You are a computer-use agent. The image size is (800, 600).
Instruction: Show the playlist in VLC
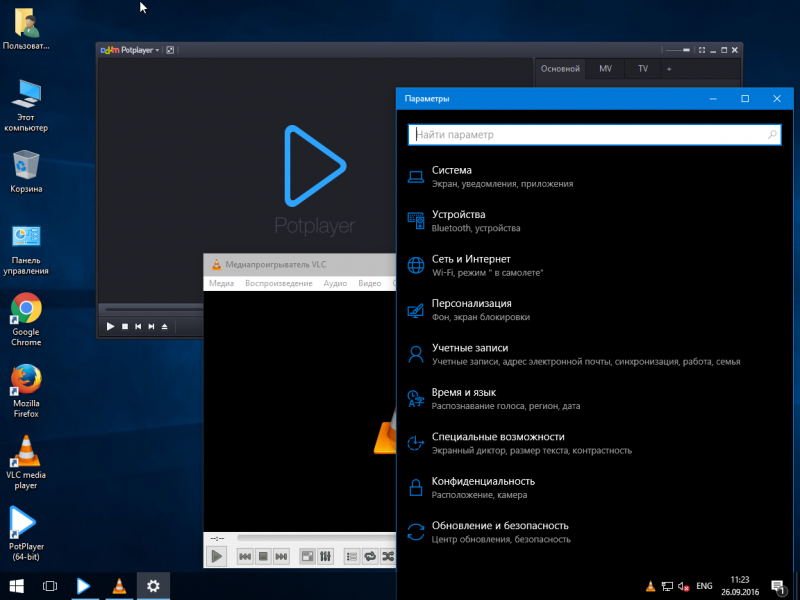click(x=352, y=556)
